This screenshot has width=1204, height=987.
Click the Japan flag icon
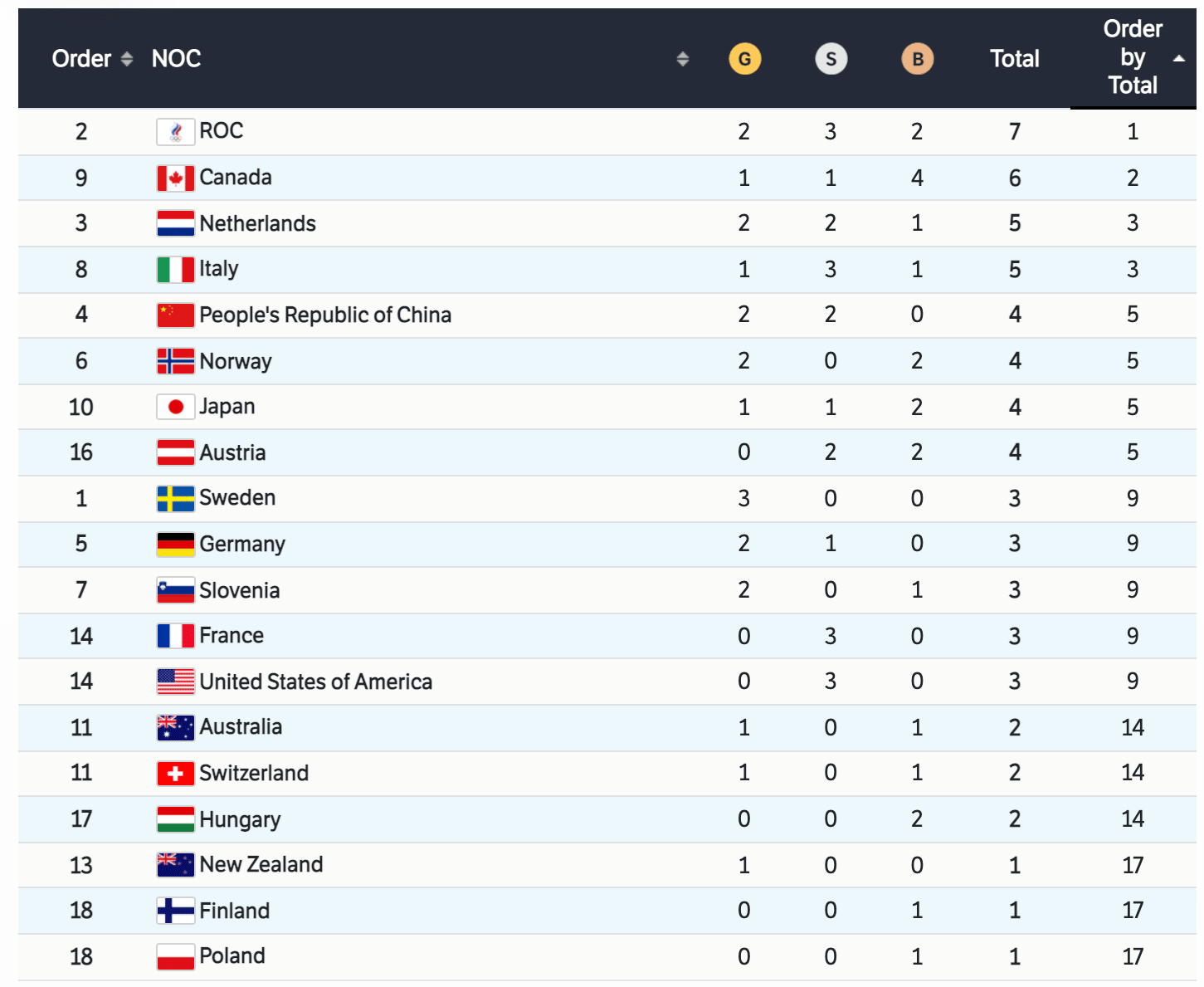[175, 407]
